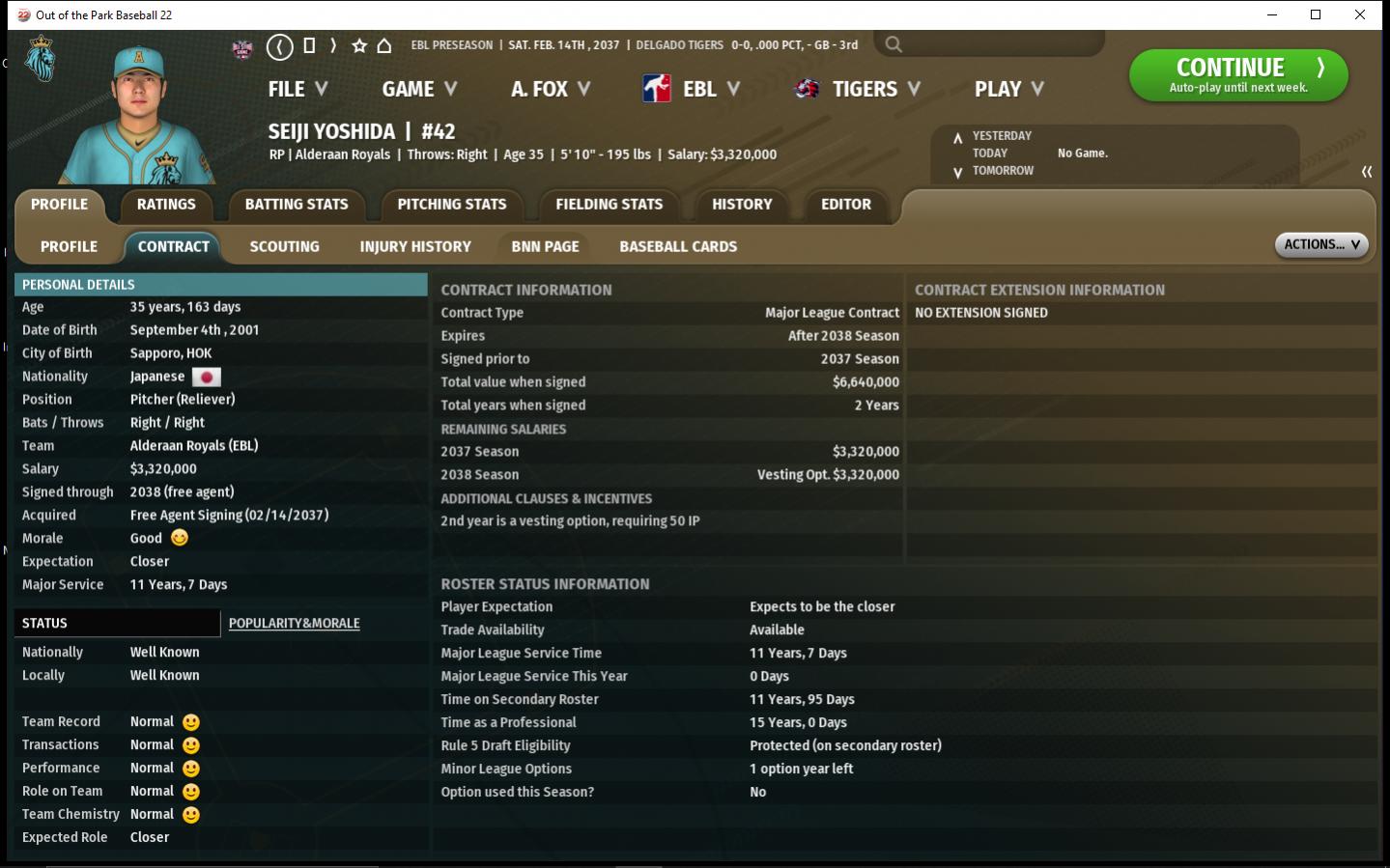Viewport: 1390px width, 868px height.
Task: Click the SAT. FEB. 14TH, 2037 date text
Action: (x=564, y=45)
